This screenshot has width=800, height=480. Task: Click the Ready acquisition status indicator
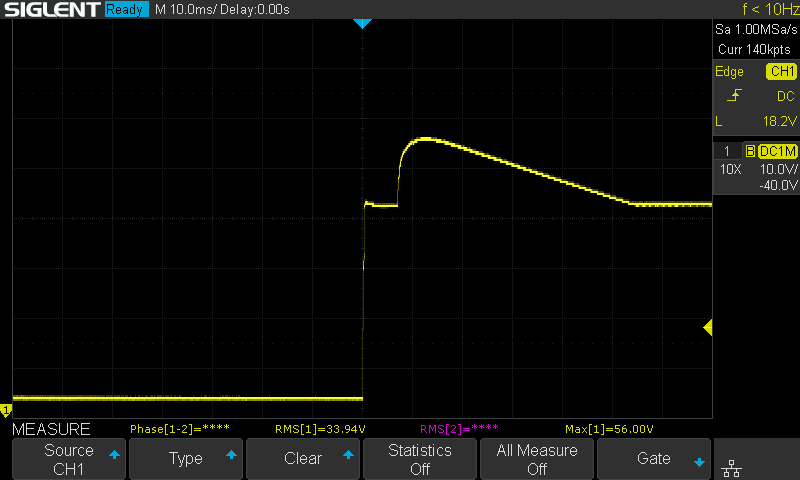126,10
